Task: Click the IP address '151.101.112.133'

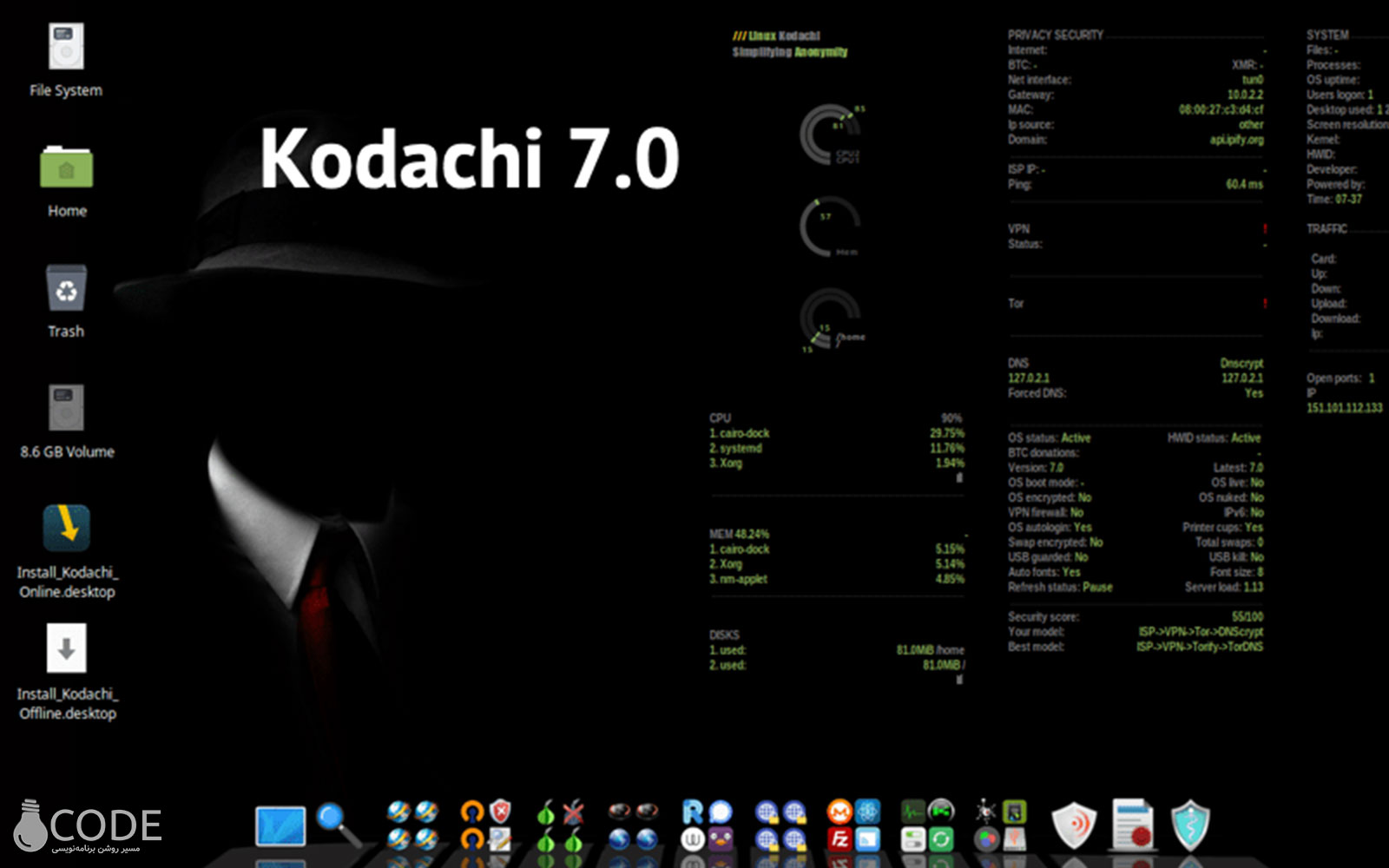Action: (x=1344, y=408)
